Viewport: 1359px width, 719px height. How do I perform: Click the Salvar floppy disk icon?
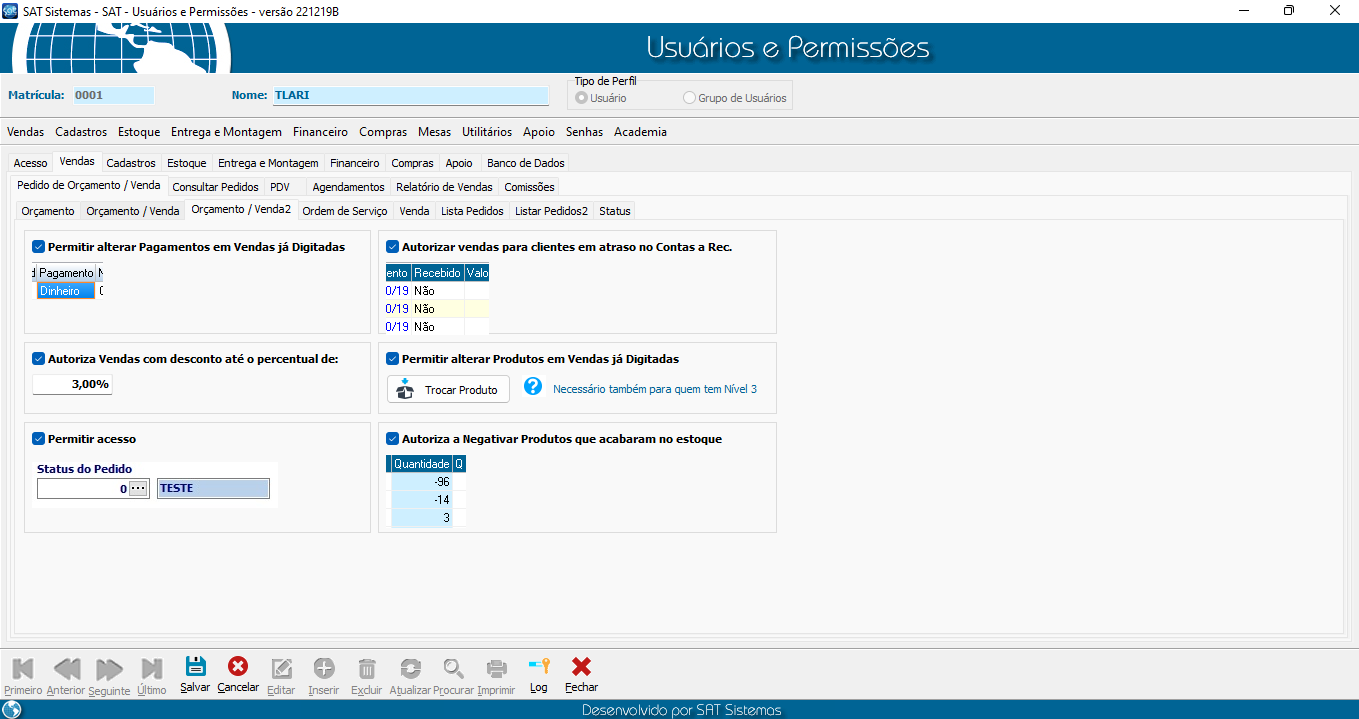(x=195, y=668)
